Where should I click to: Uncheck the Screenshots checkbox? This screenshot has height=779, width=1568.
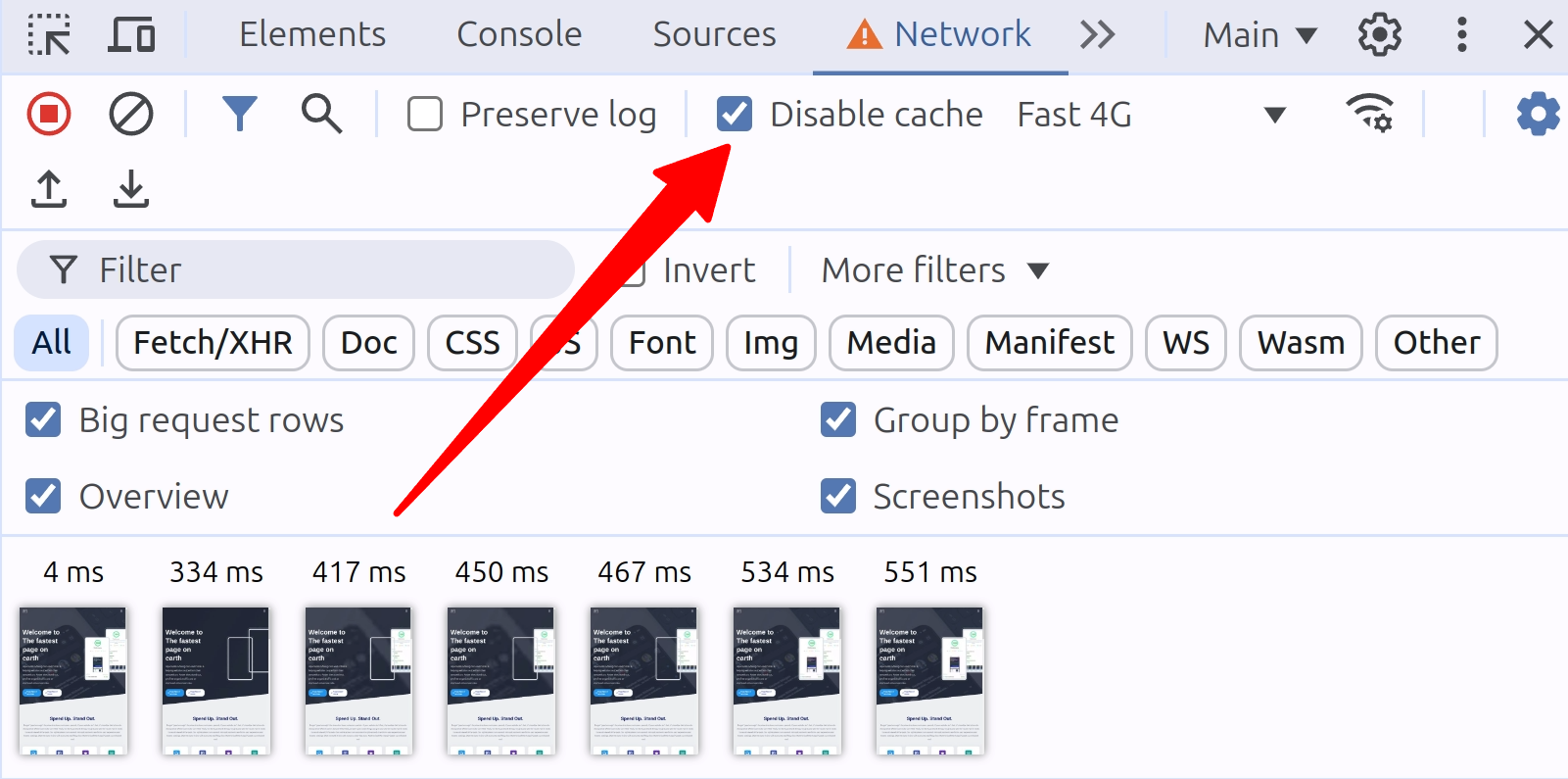(838, 496)
